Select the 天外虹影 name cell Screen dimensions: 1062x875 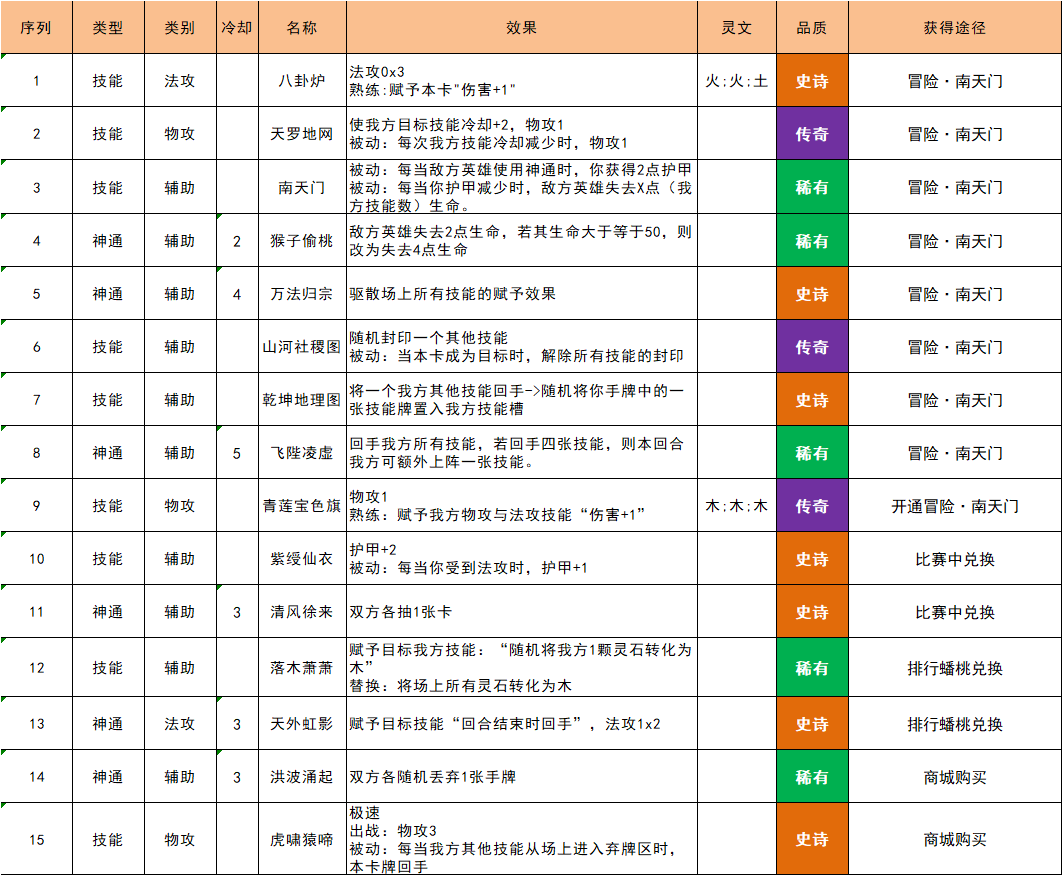click(302, 723)
